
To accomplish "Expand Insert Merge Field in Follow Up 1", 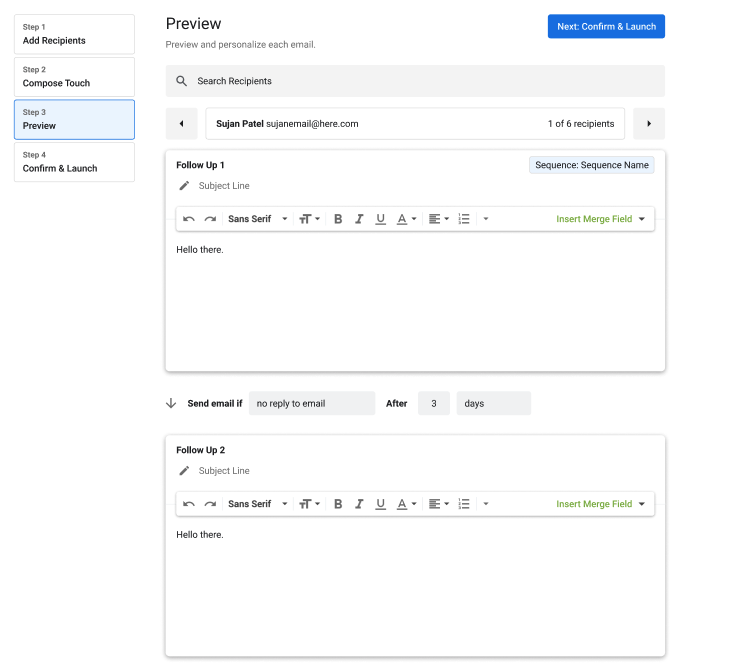I will (600, 219).
